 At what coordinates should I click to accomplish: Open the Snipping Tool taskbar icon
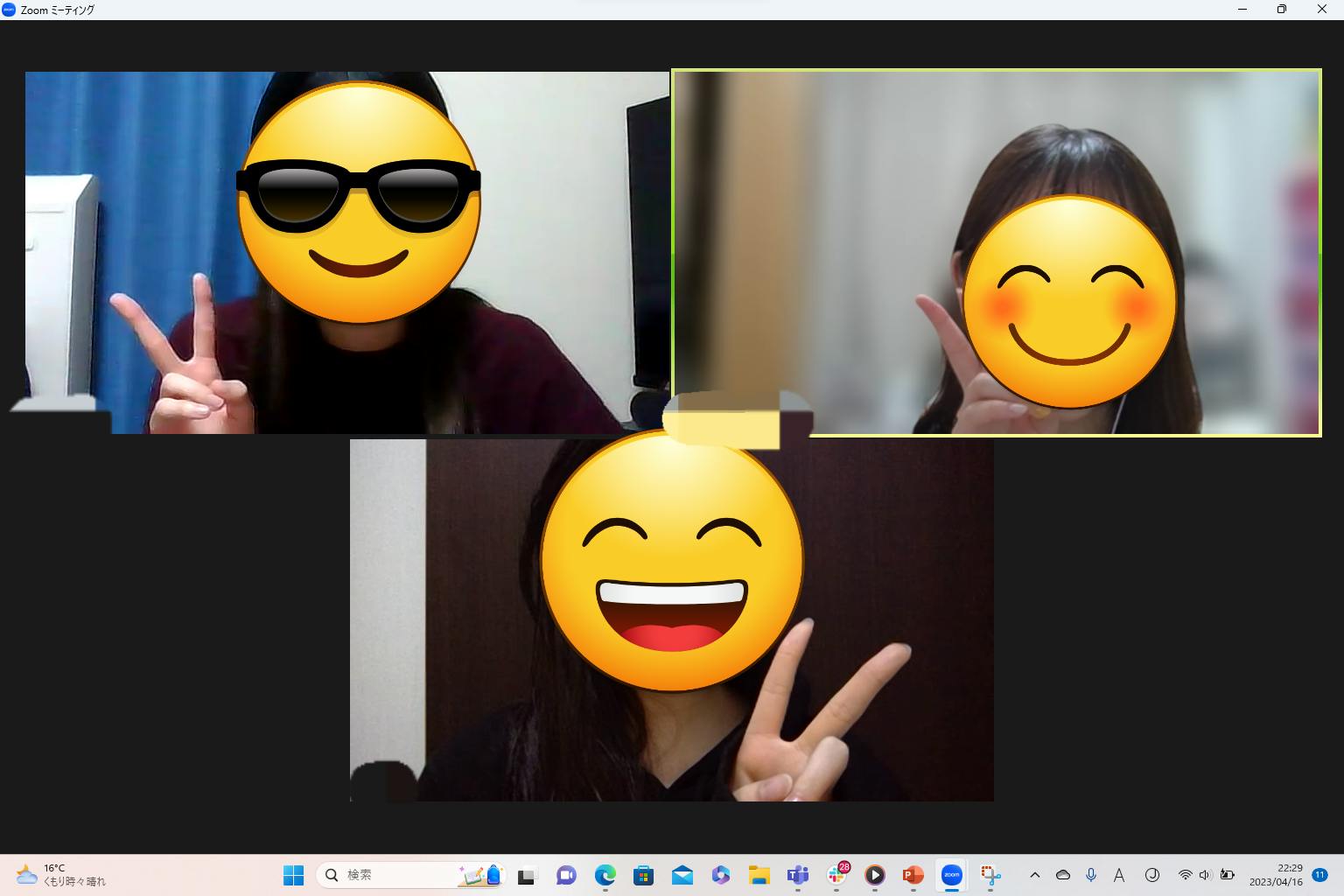(x=990, y=875)
